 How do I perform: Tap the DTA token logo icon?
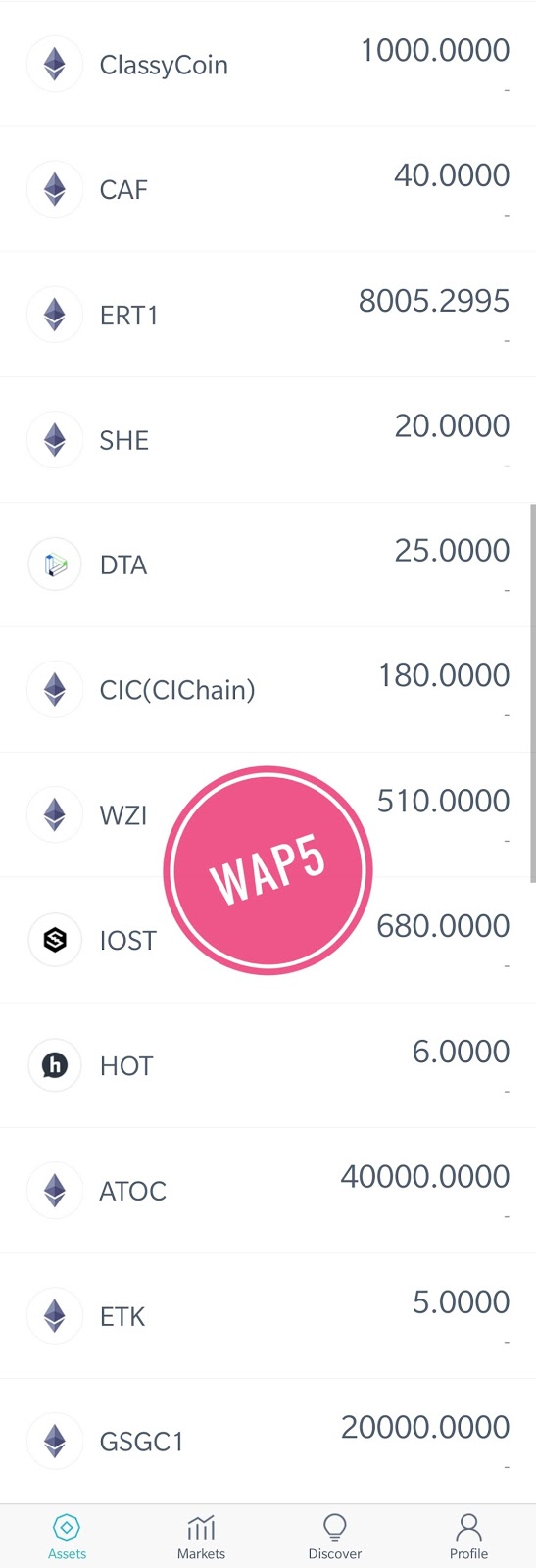pyautogui.click(x=55, y=564)
